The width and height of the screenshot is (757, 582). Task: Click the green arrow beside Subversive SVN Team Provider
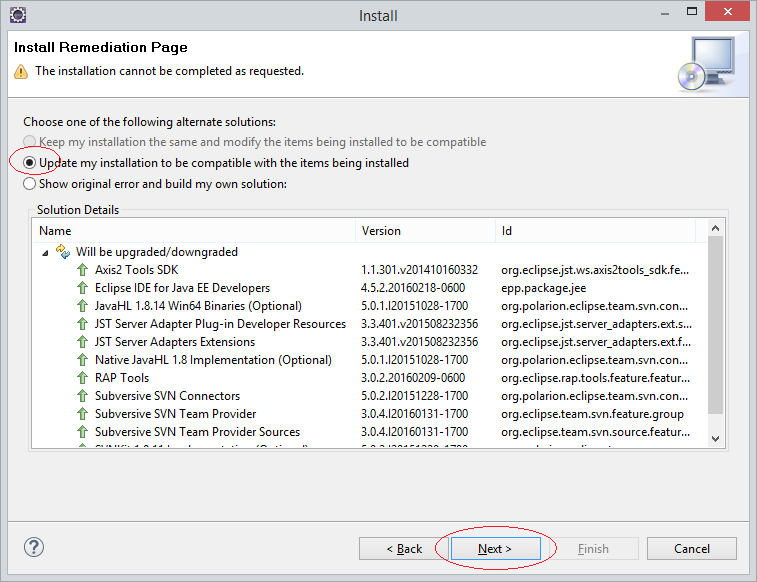pos(83,414)
